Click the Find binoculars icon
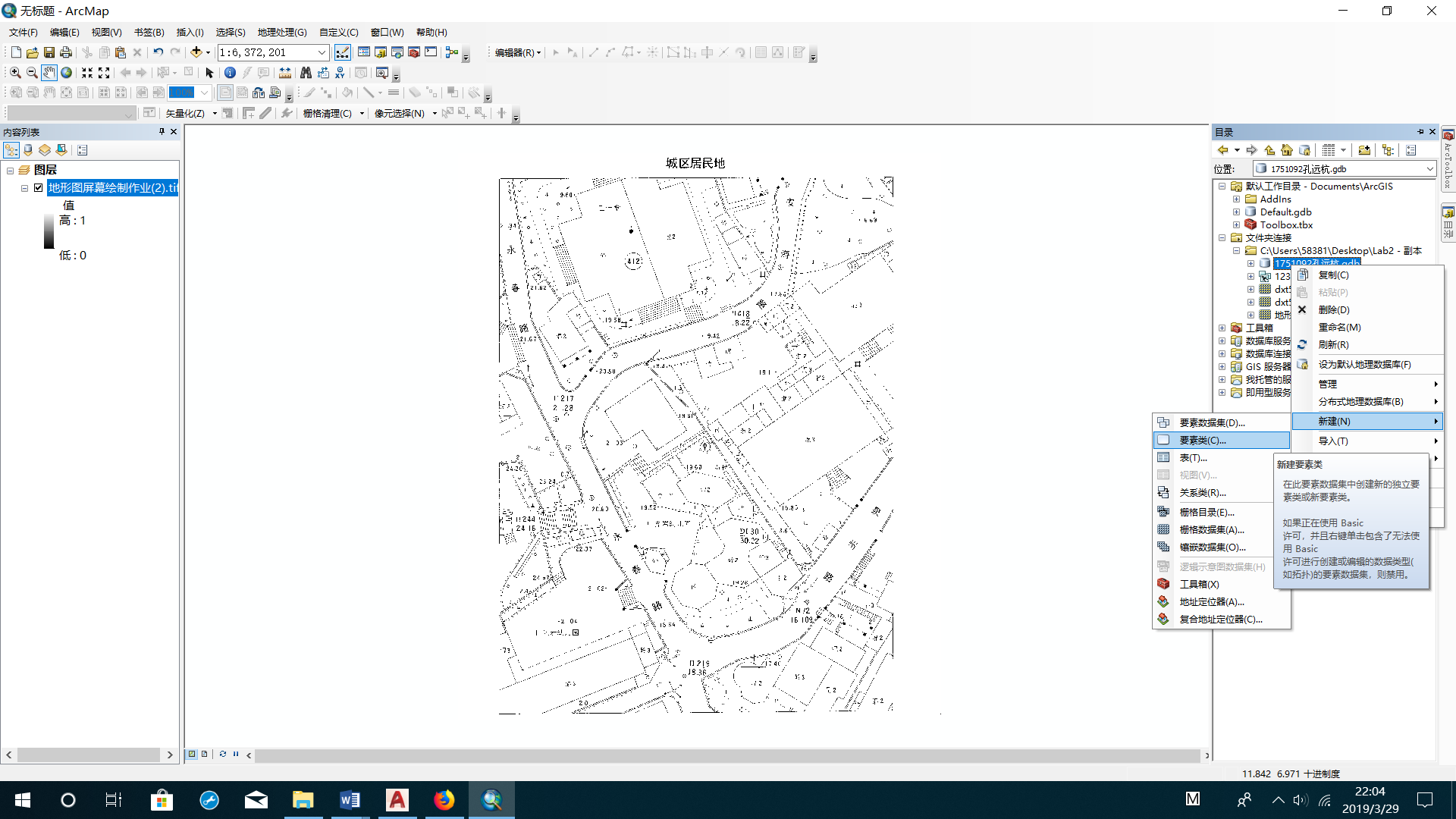 pyautogui.click(x=306, y=73)
